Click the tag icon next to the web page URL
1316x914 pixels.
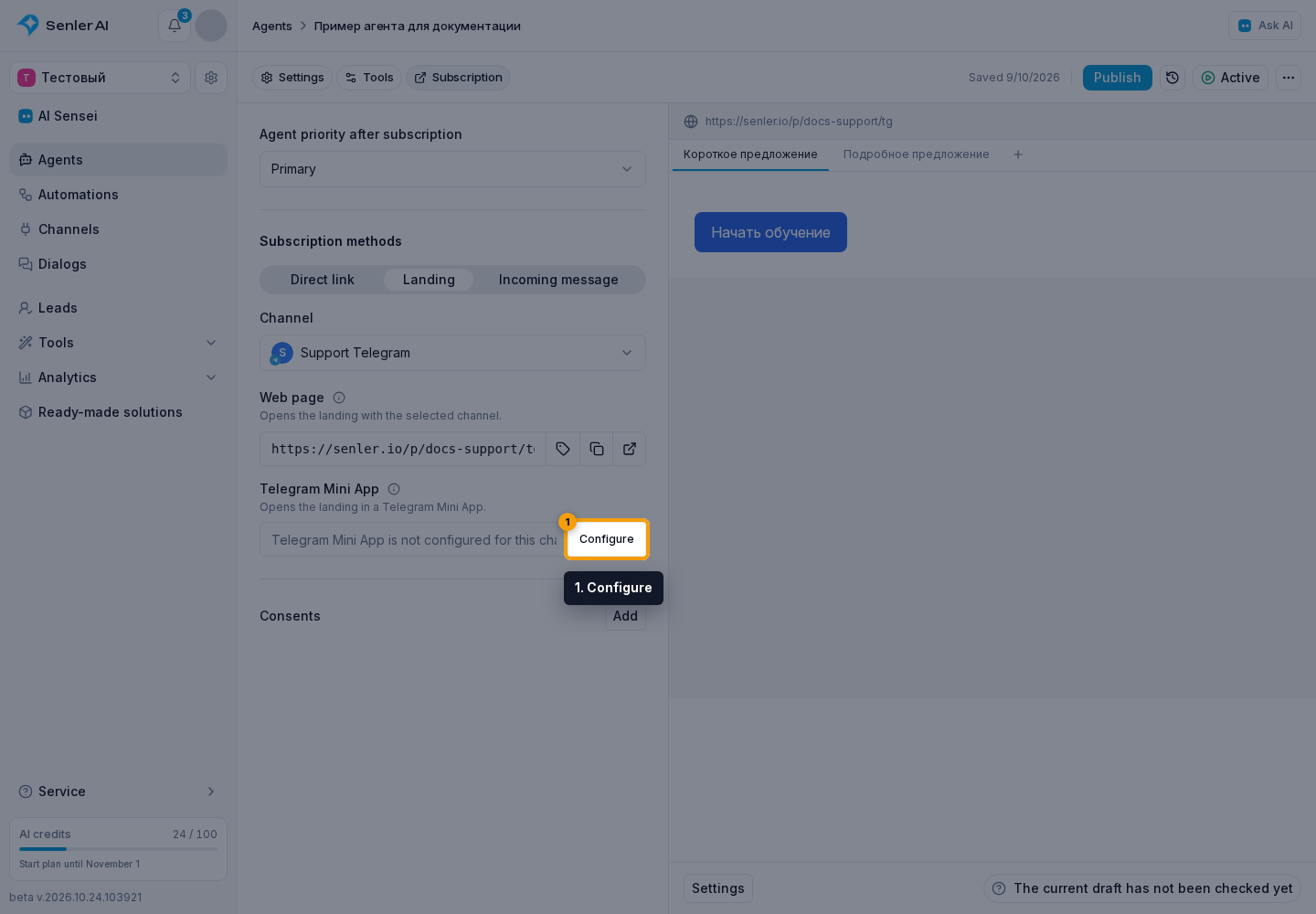(x=563, y=449)
